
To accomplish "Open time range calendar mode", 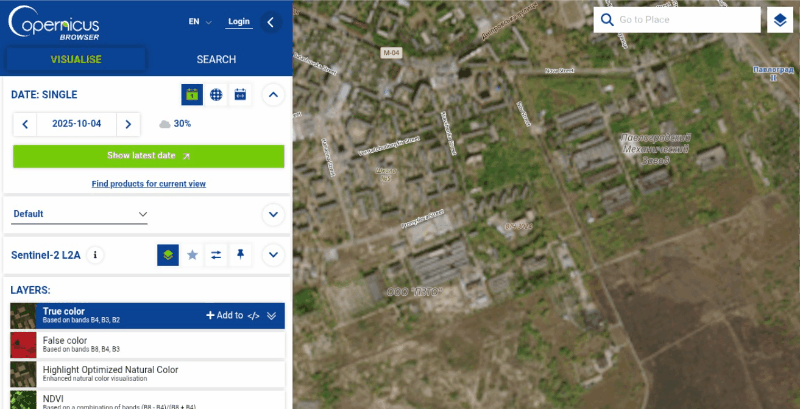I will point(240,95).
